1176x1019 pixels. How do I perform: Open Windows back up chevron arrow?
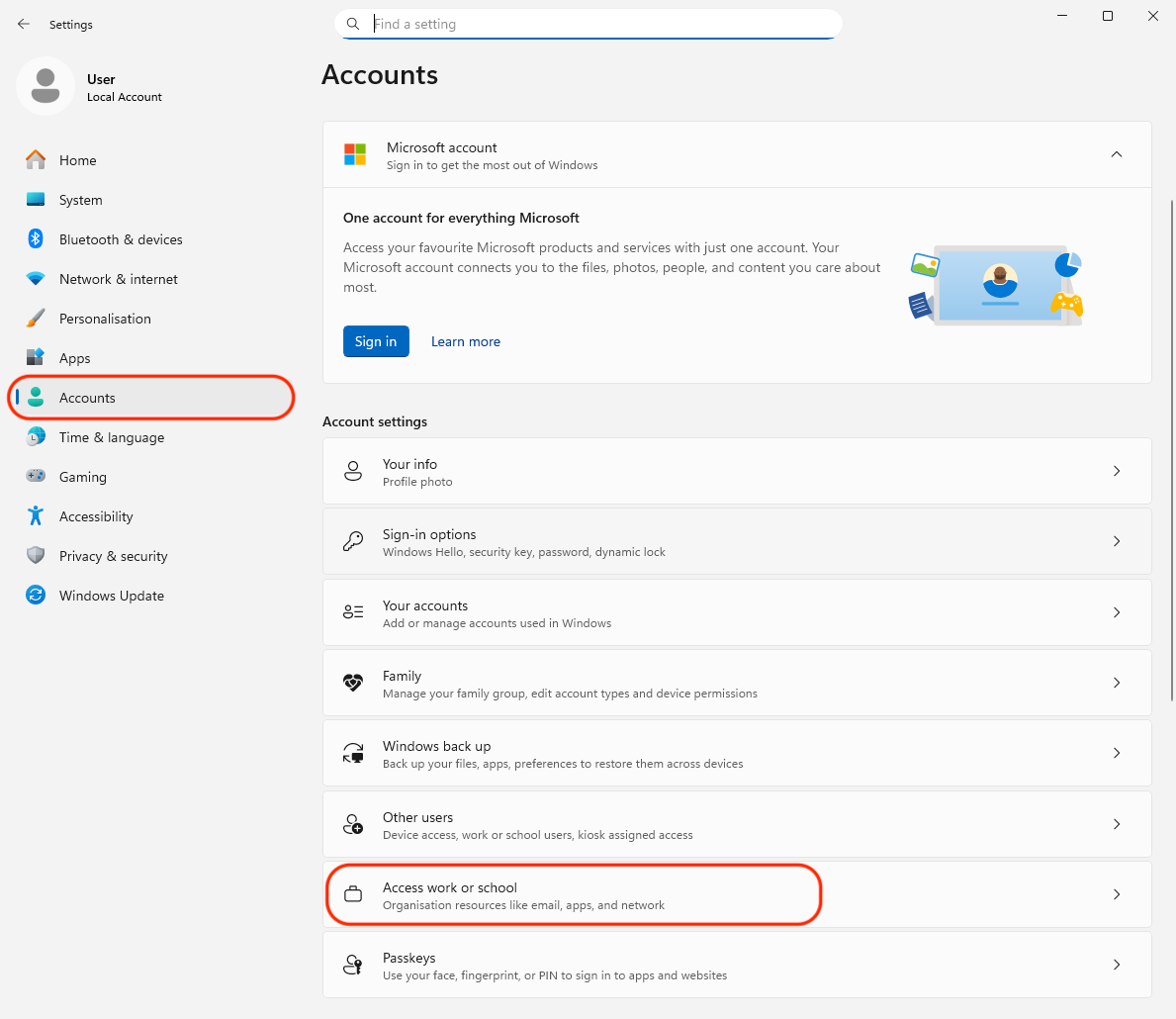pos(1116,754)
